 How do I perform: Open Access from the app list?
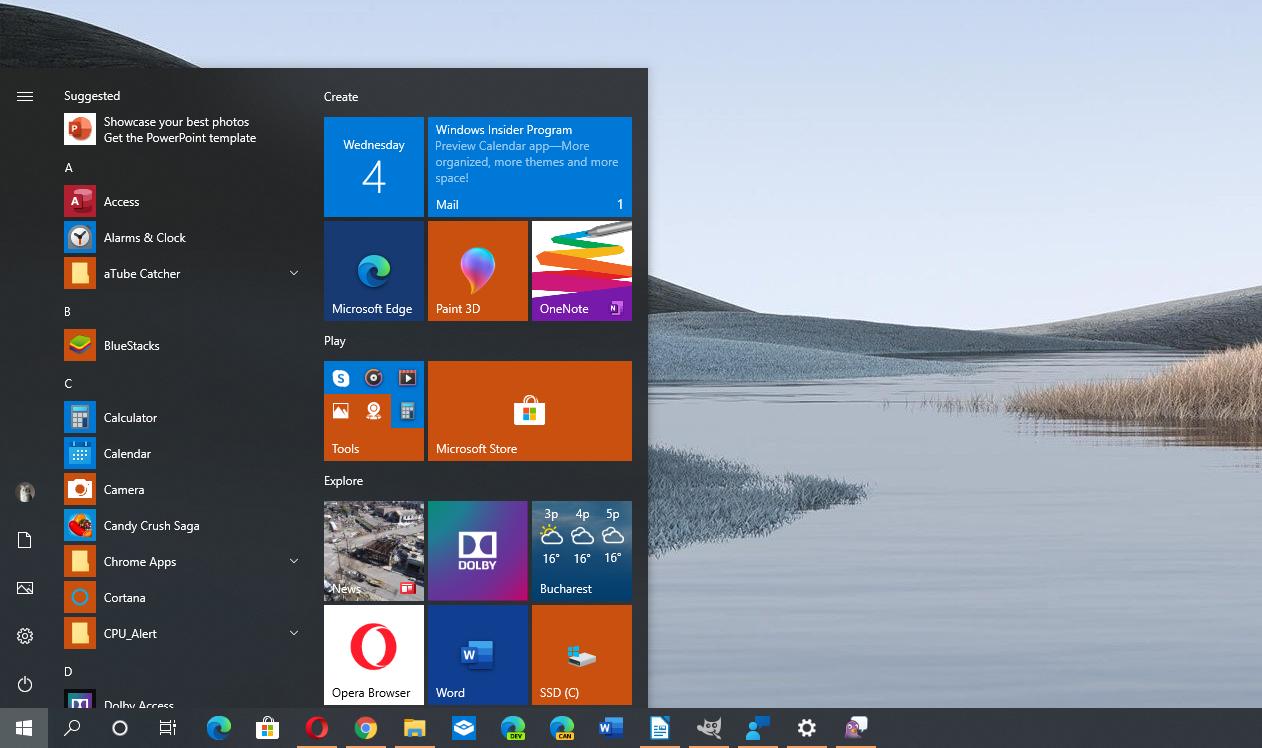pos(180,202)
